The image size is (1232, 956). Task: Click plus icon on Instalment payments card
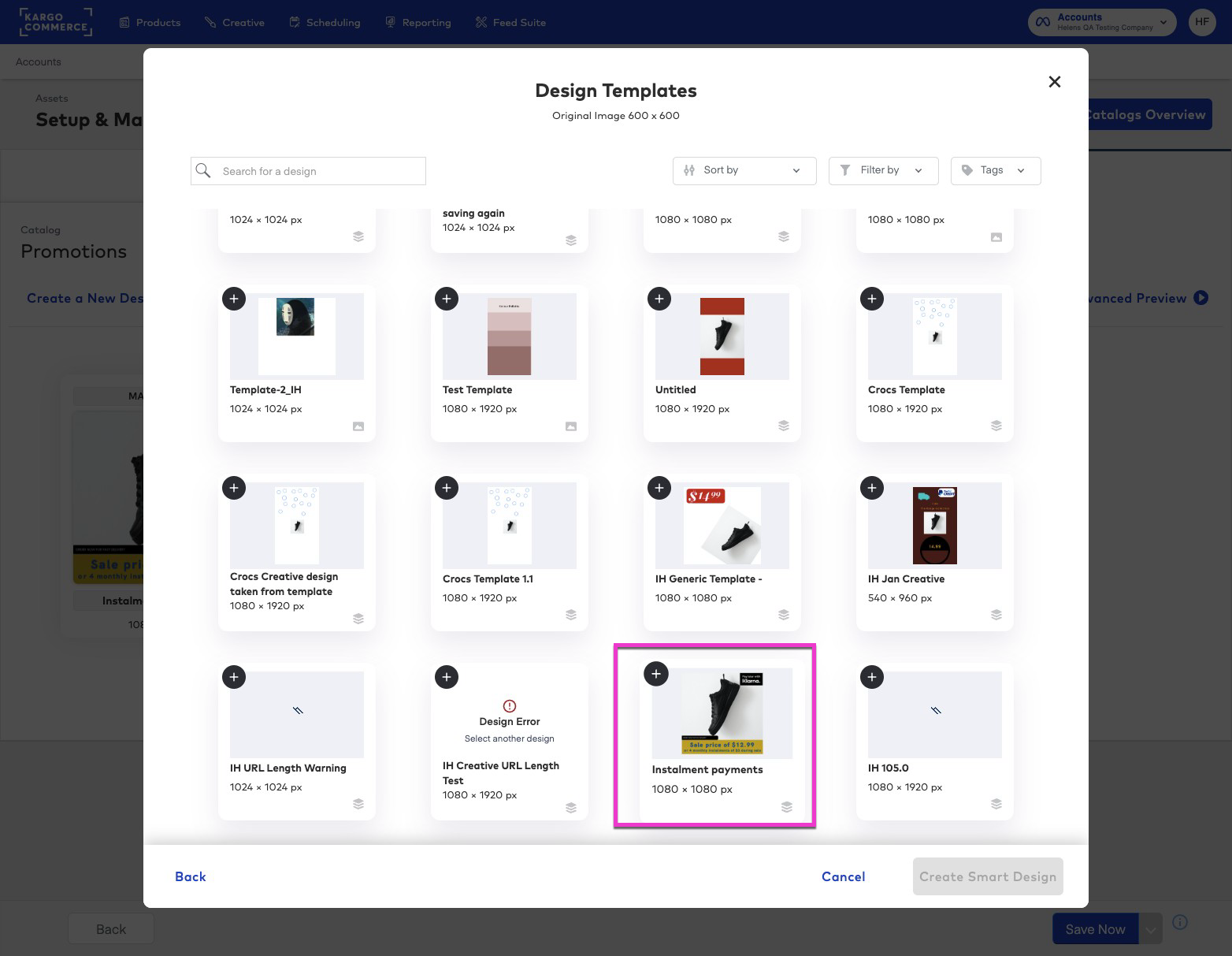[656, 674]
